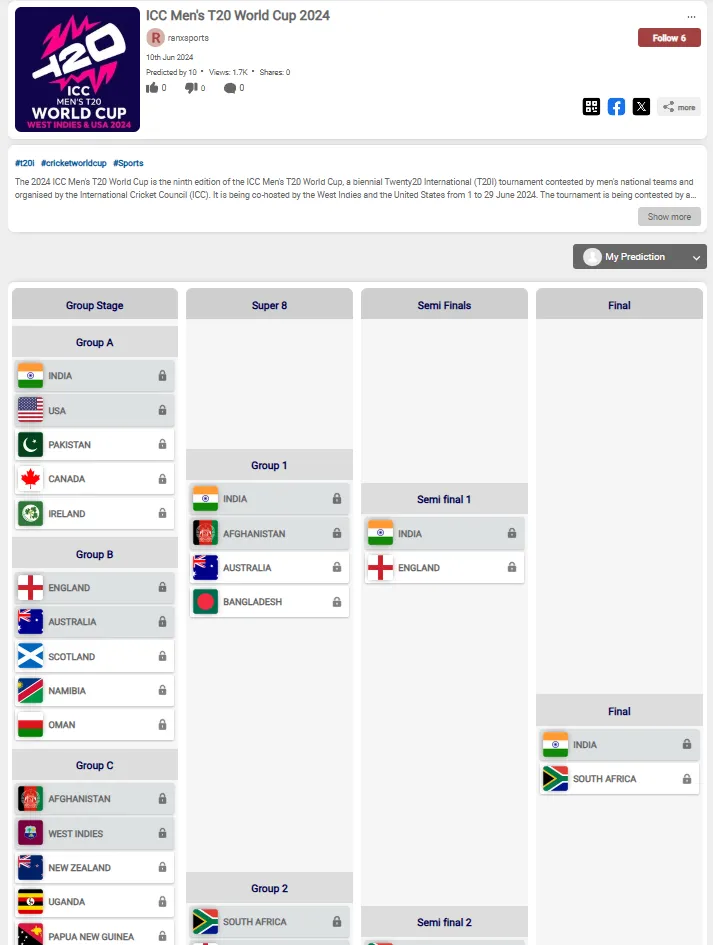This screenshot has width=713, height=945.
Task: Open the comments bubble icon
Action: click(230, 88)
